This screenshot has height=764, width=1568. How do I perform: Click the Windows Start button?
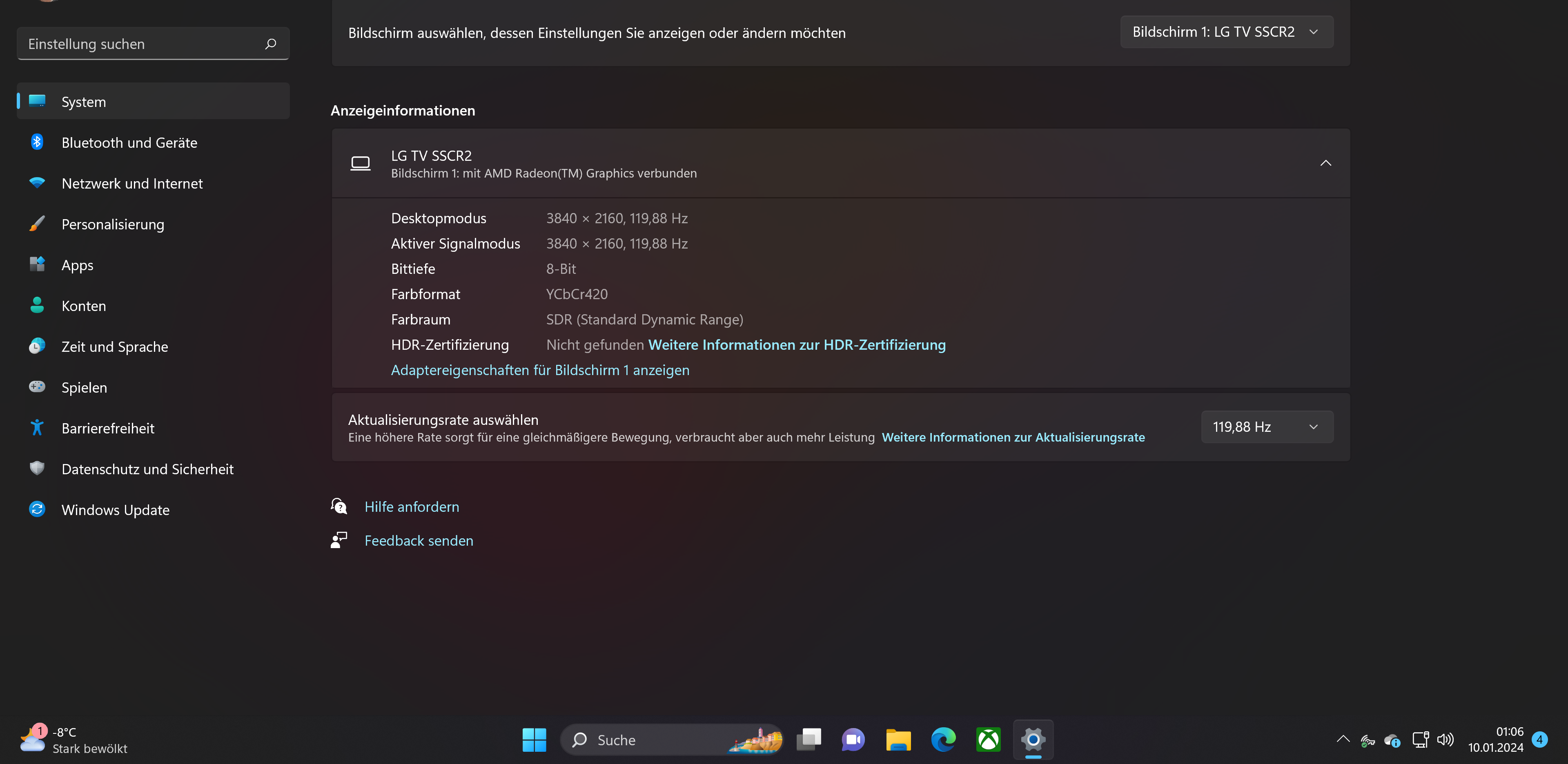click(534, 740)
